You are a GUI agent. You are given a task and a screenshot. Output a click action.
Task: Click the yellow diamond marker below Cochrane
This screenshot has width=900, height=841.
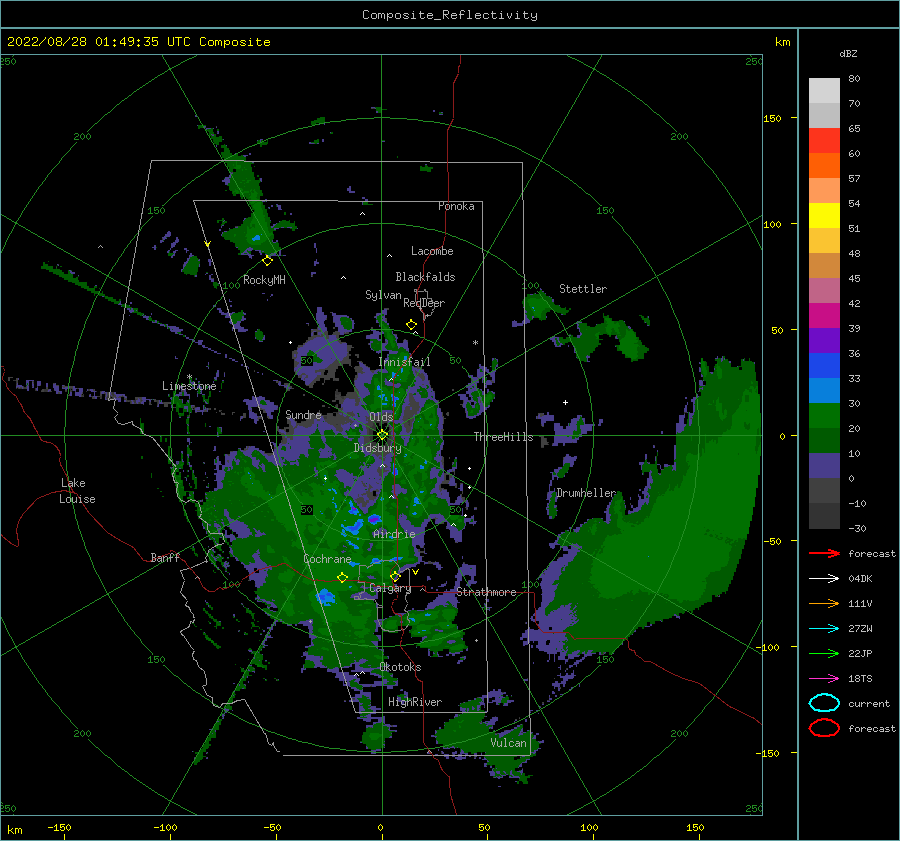342,577
